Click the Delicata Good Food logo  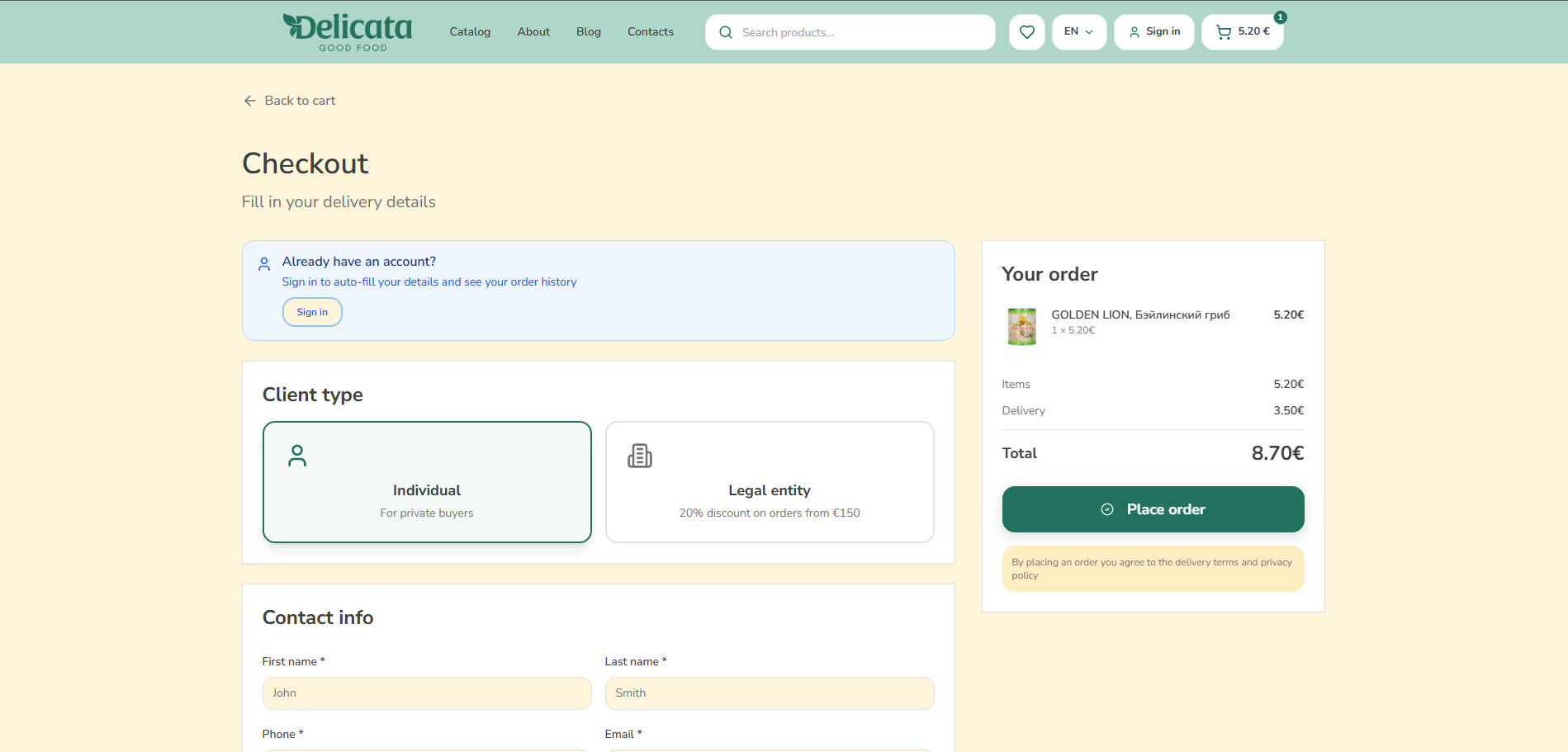point(348,32)
